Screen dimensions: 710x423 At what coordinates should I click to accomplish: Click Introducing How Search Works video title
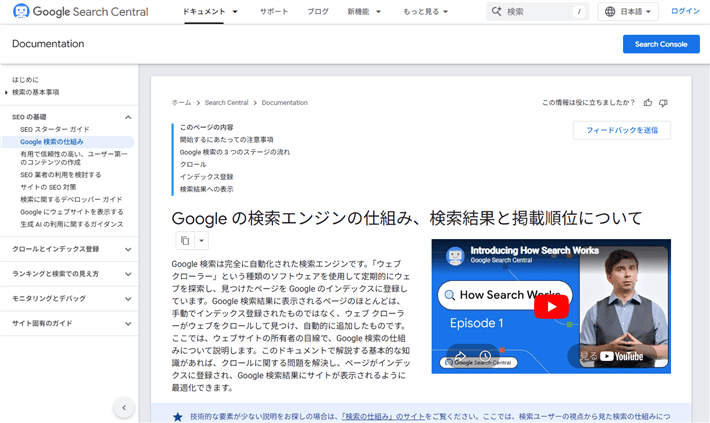click(x=534, y=250)
